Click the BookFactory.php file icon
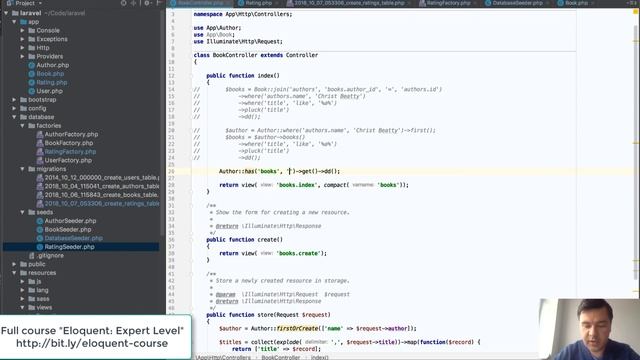The image size is (640, 360). click(40, 143)
